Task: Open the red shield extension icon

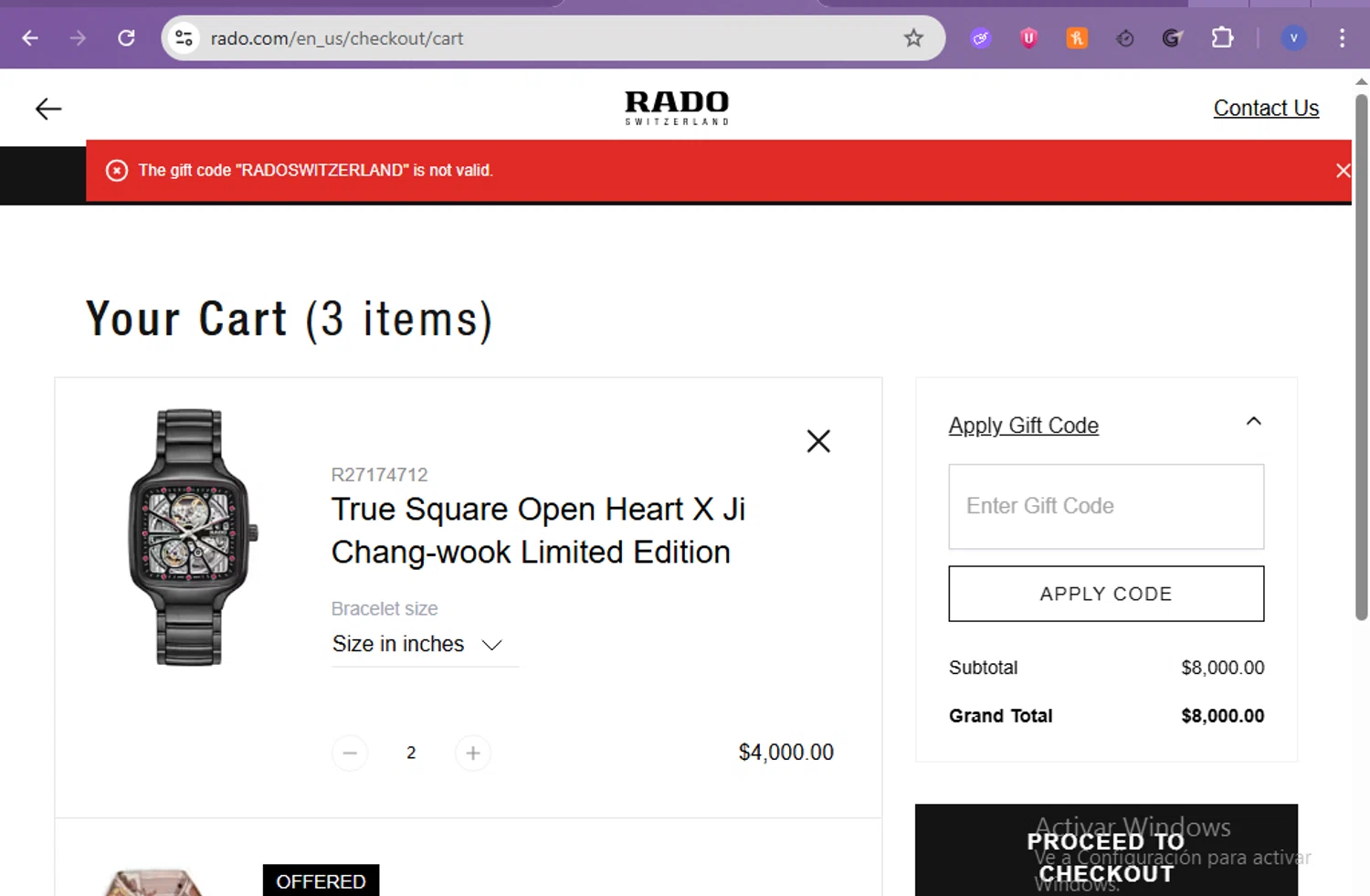Action: [x=1029, y=38]
